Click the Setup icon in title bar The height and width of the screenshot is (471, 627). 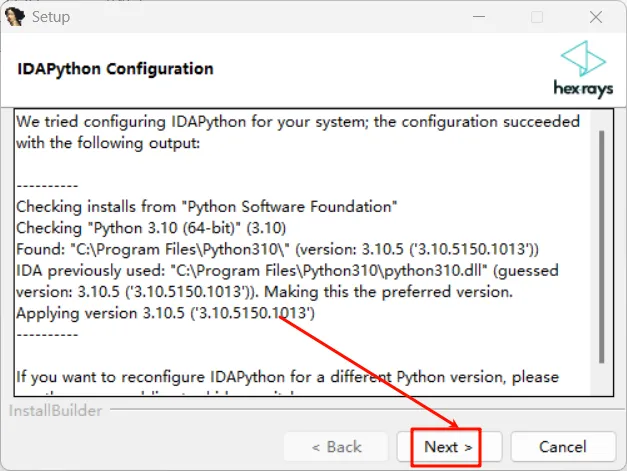(x=15, y=16)
